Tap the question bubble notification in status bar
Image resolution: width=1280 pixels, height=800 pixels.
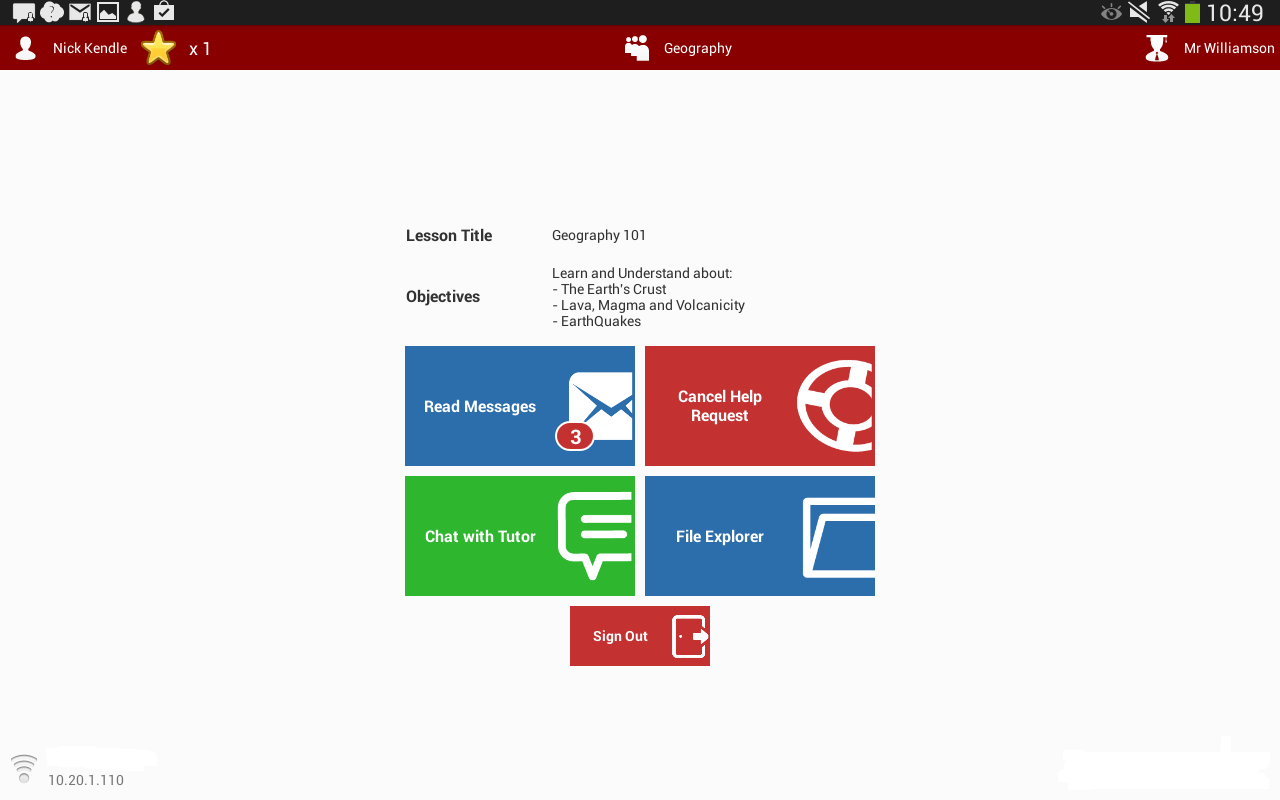pos(52,12)
